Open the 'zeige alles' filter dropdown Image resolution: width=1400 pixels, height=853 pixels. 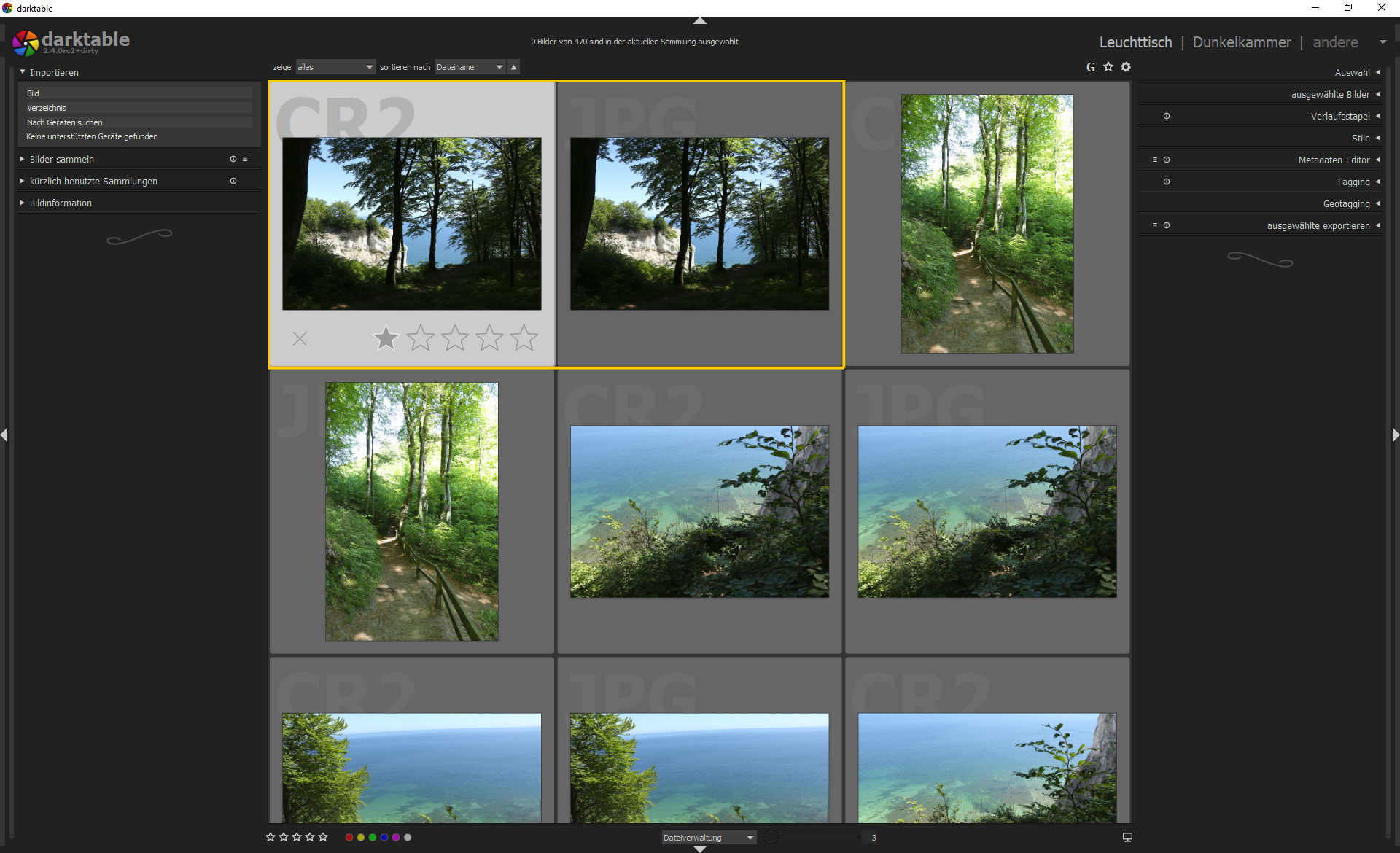(335, 67)
